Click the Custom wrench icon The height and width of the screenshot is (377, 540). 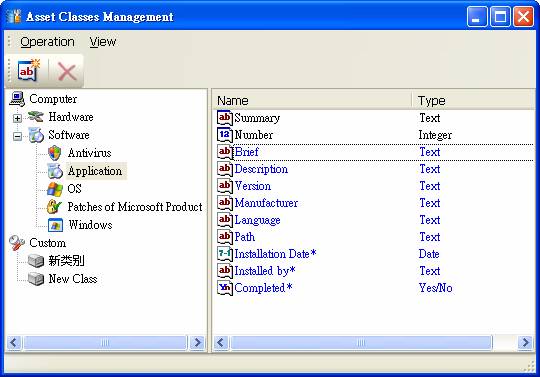point(17,243)
